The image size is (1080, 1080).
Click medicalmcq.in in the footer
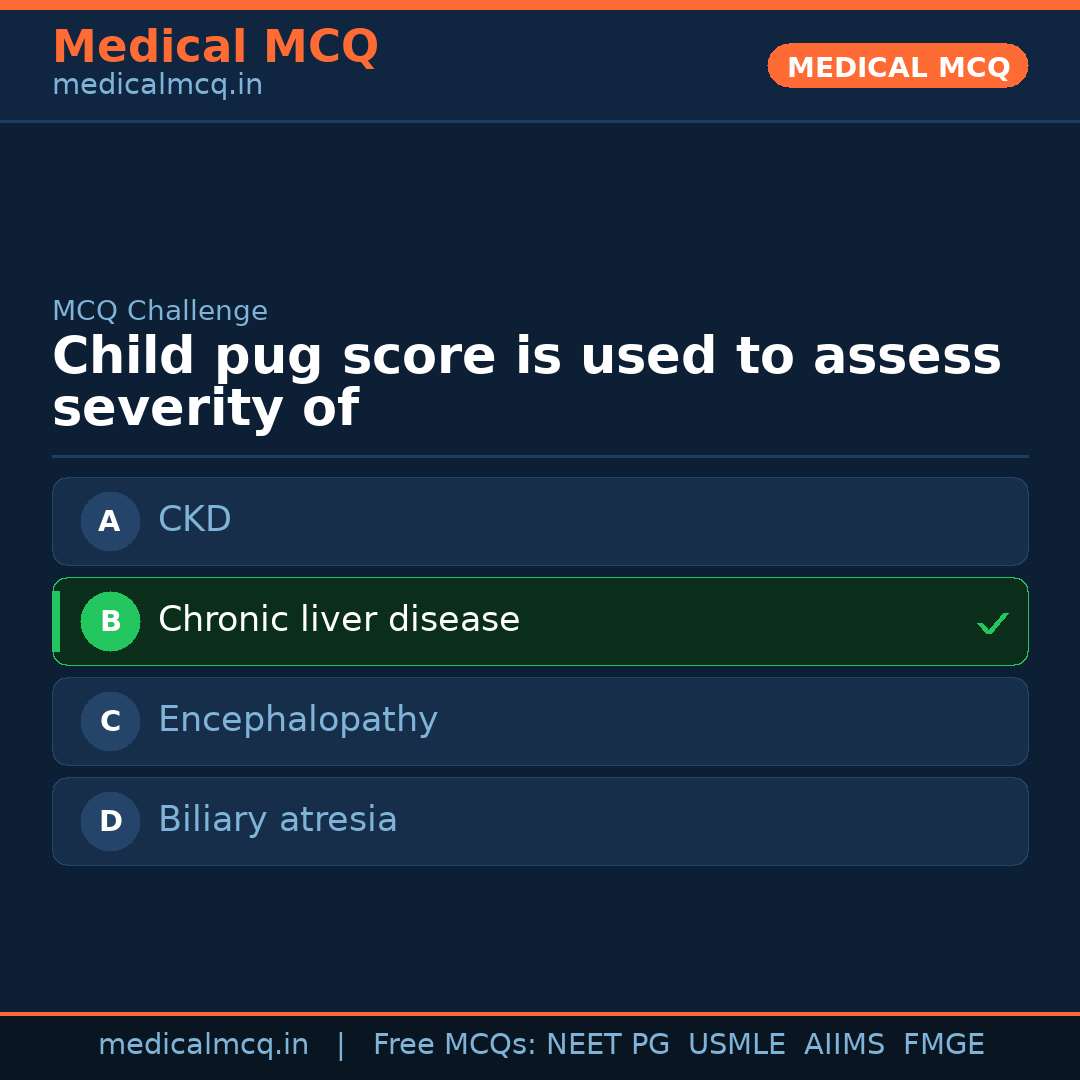(x=204, y=1043)
